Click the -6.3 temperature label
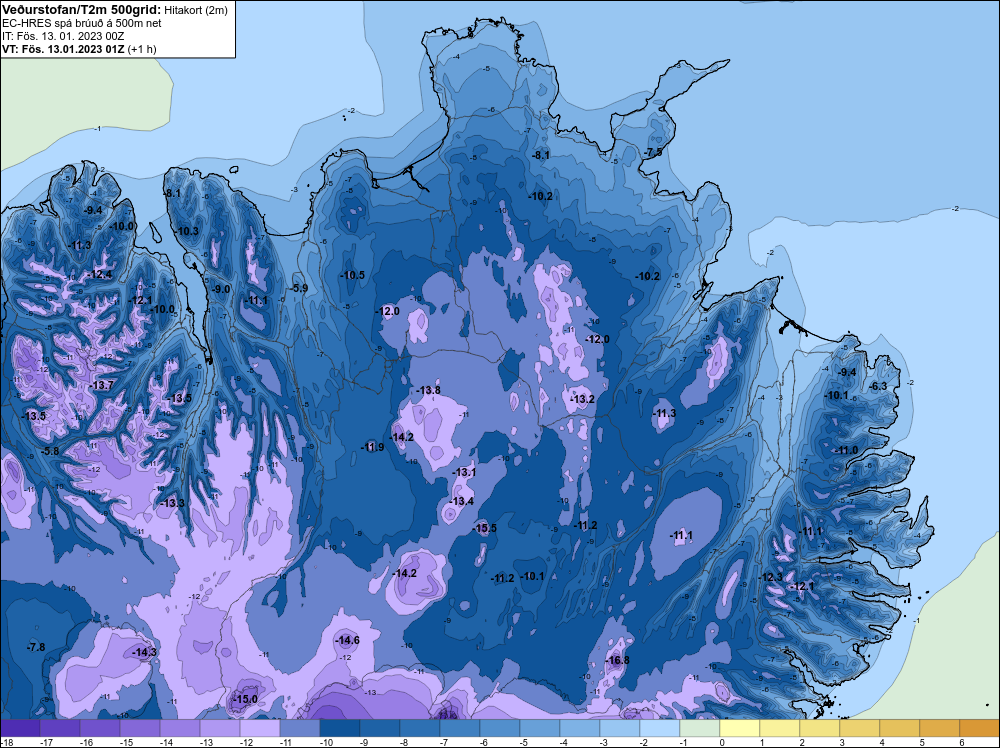The height and width of the screenshot is (748, 1000). (x=878, y=386)
